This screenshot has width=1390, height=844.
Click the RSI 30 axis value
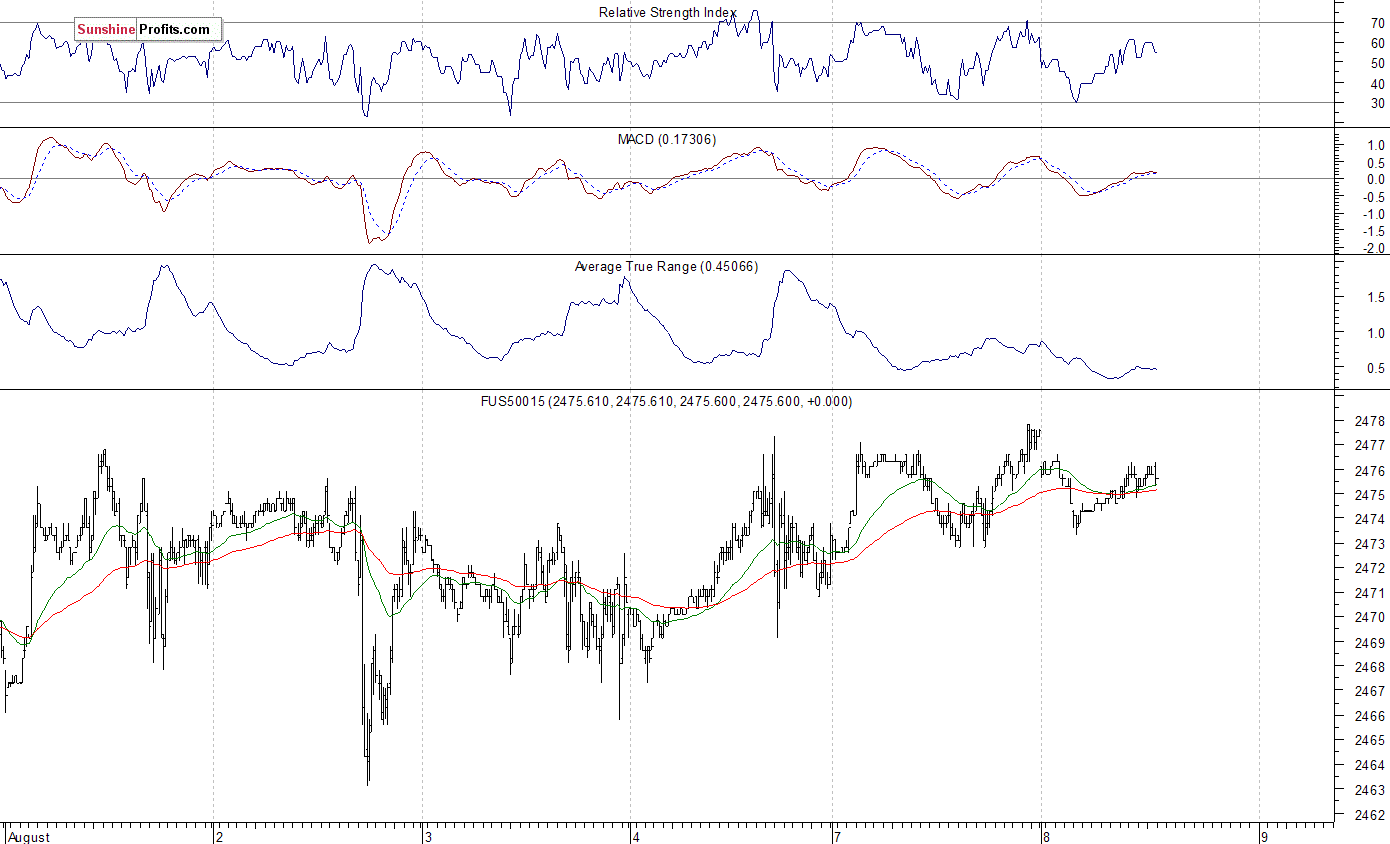tap(1377, 103)
